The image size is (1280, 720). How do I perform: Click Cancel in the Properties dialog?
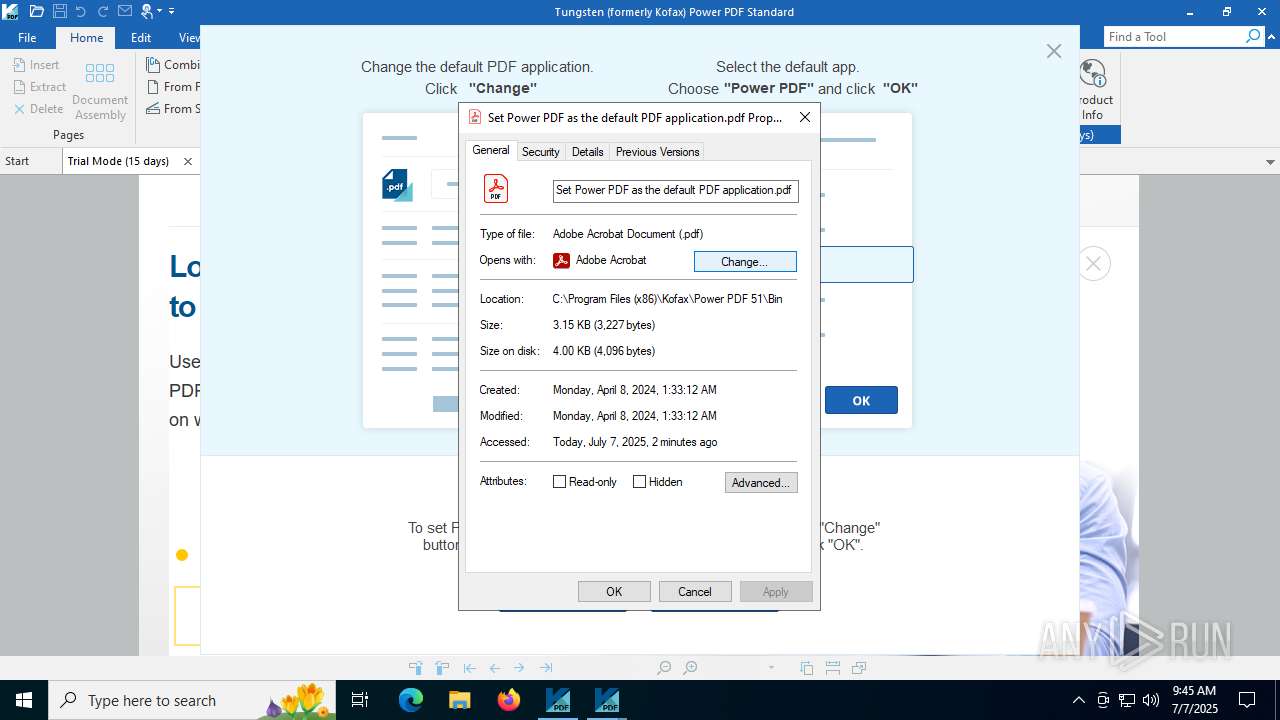[x=695, y=592]
